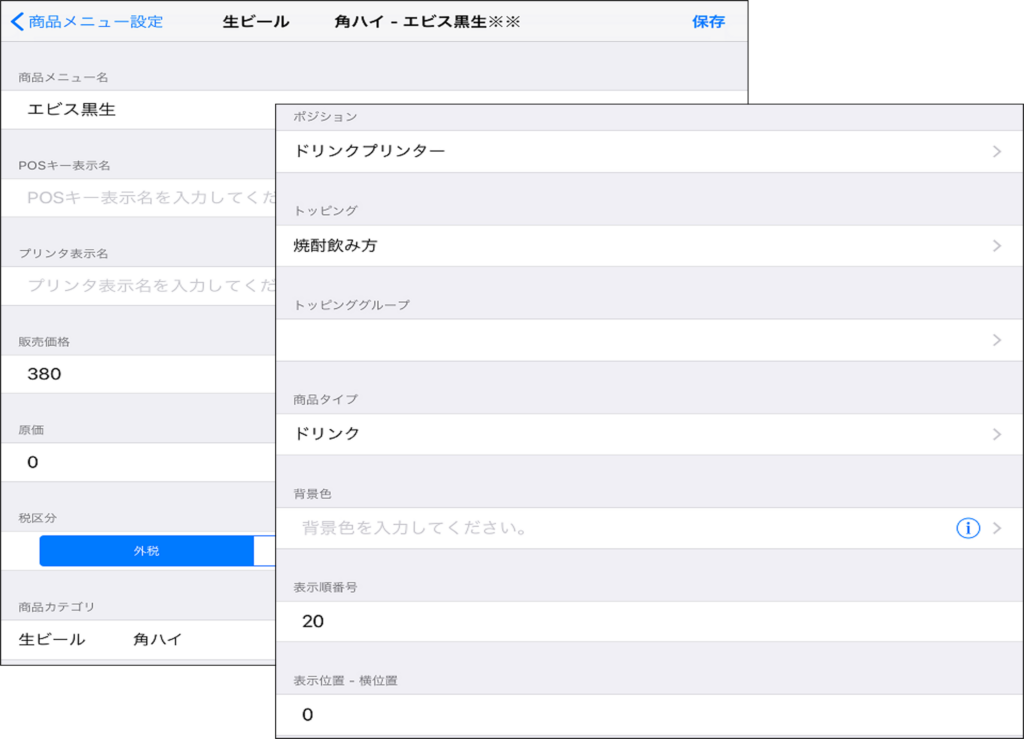
Task: Tap the blue back chevron icon
Action: [x=18, y=22]
